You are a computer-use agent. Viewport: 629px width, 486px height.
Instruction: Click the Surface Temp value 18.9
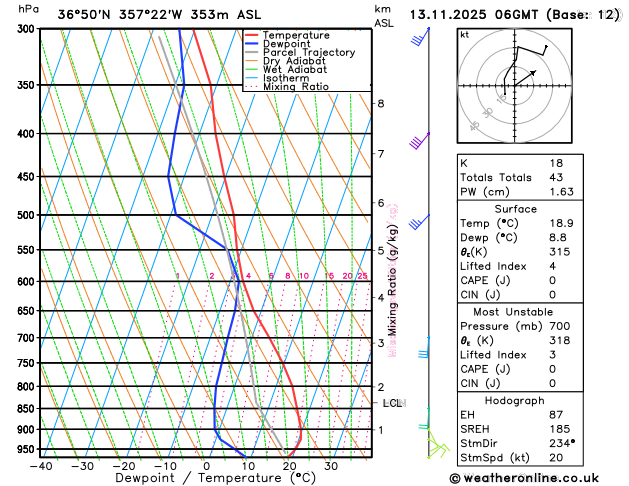point(562,223)
